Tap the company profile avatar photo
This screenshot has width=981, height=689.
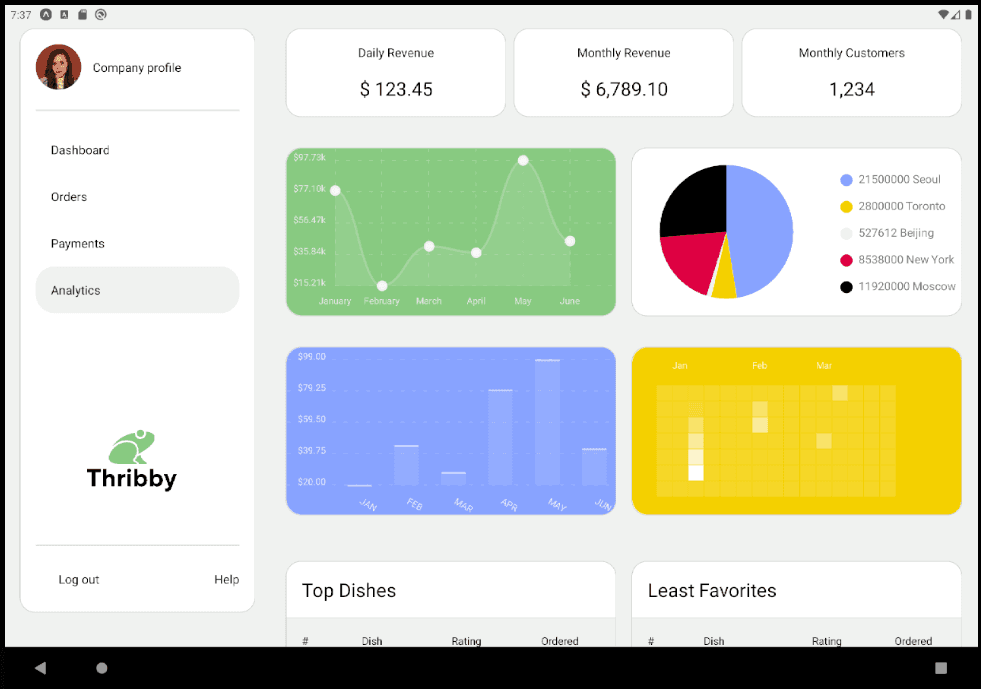[58, 68]
